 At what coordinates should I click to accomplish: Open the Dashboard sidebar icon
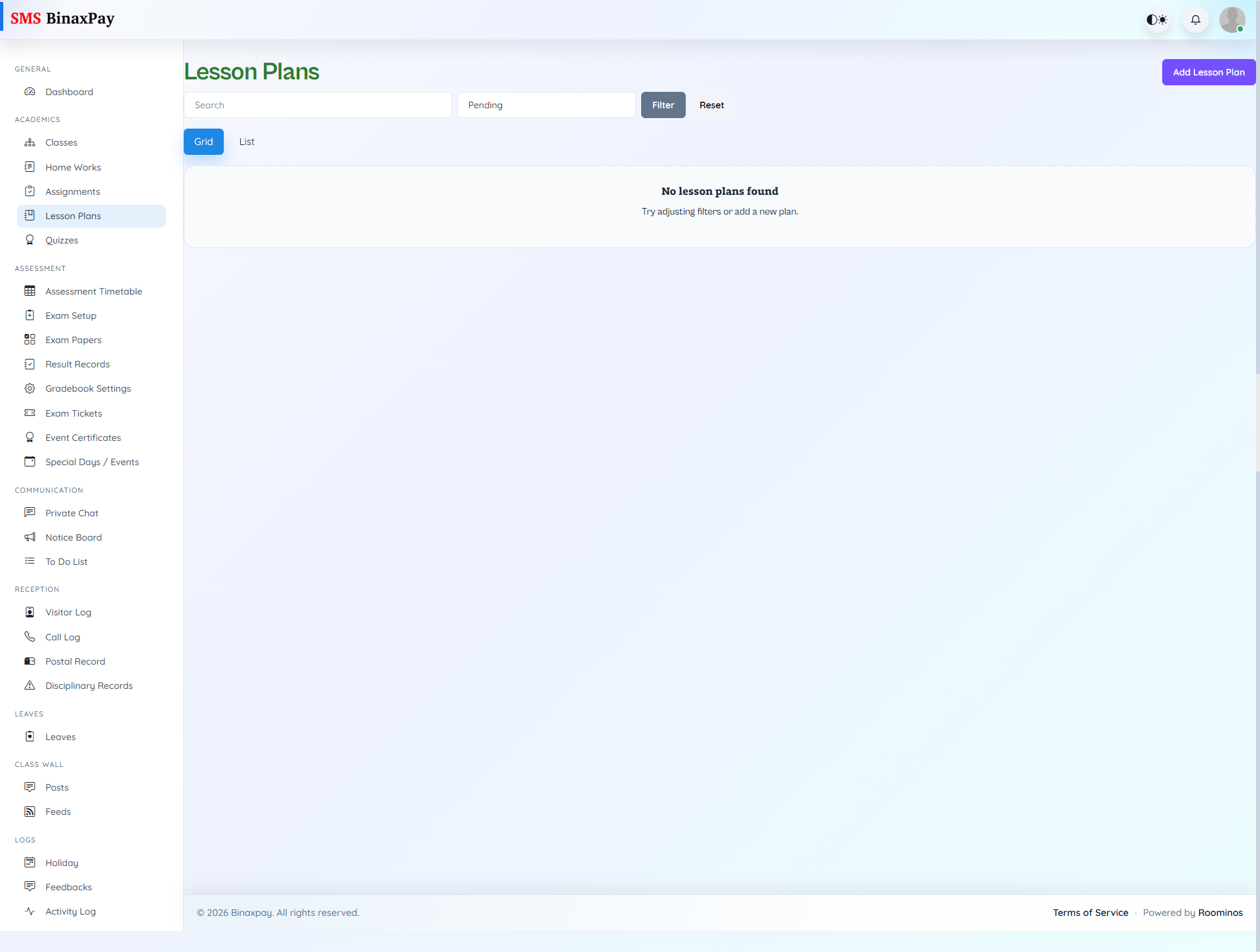pos(30,92)
